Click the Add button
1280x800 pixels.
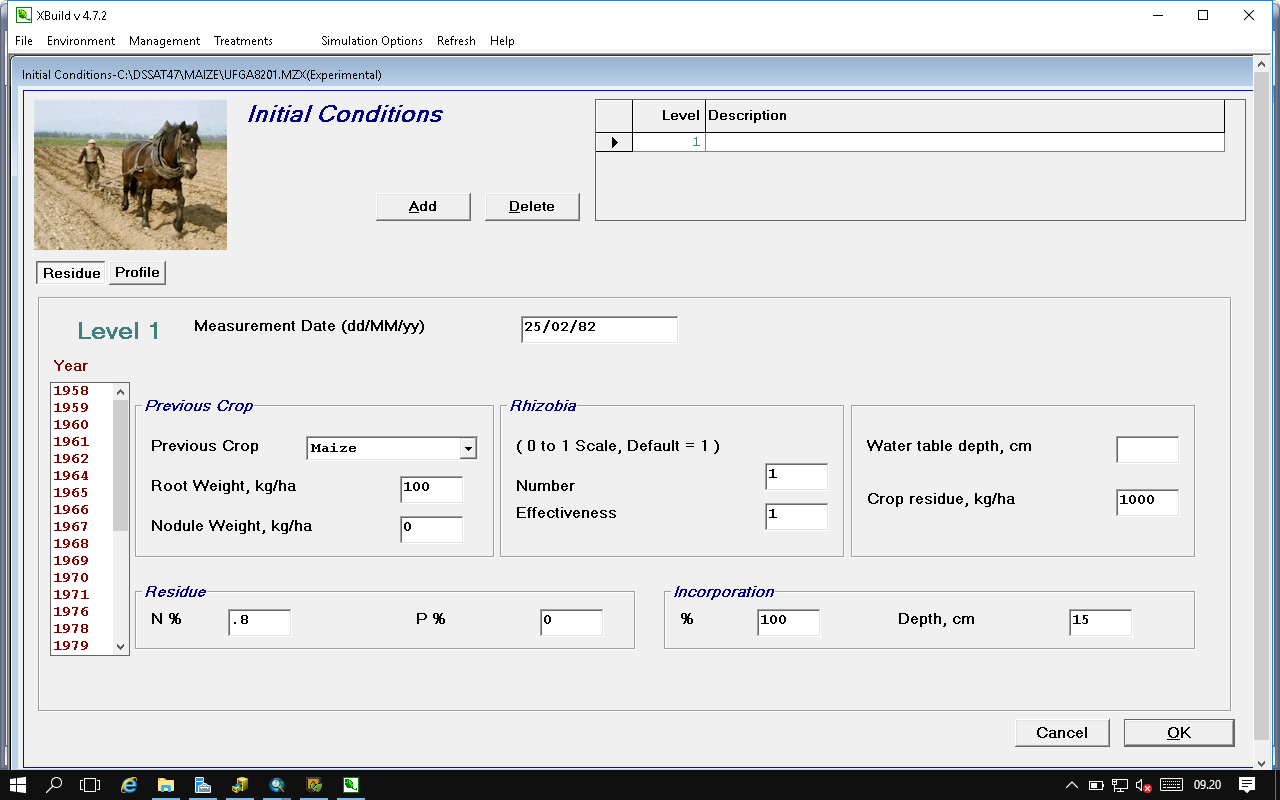coord(423,207)
